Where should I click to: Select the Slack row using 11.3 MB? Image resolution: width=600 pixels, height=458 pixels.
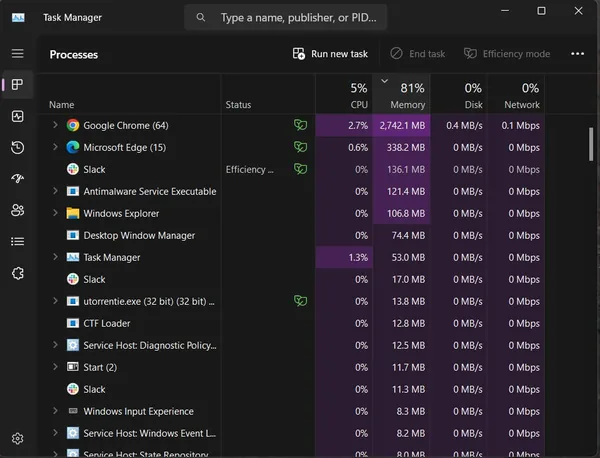(x=291, y=389)
